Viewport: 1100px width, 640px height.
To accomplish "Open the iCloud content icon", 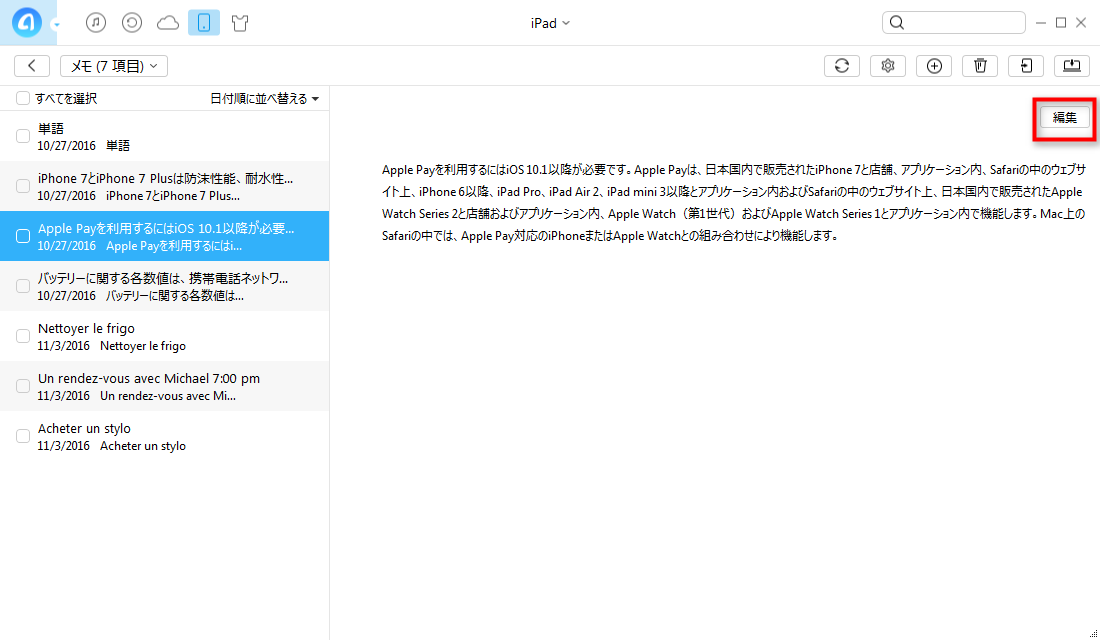I will pos(168,23).
